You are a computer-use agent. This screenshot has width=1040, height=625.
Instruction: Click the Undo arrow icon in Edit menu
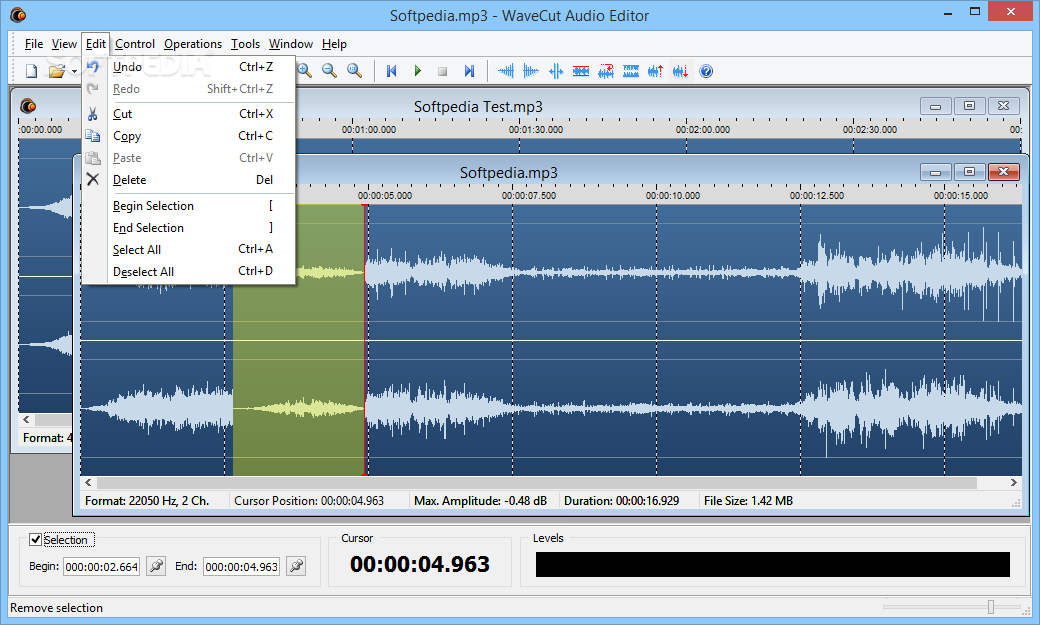pyautogui.click(x=93, y=66)
